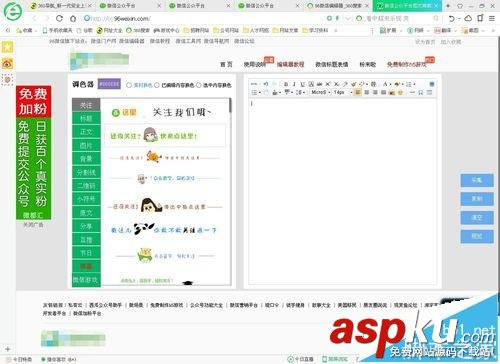
Task: Click the fullscreen icon in editor toolbar
Action: click(x=432, y=84)
